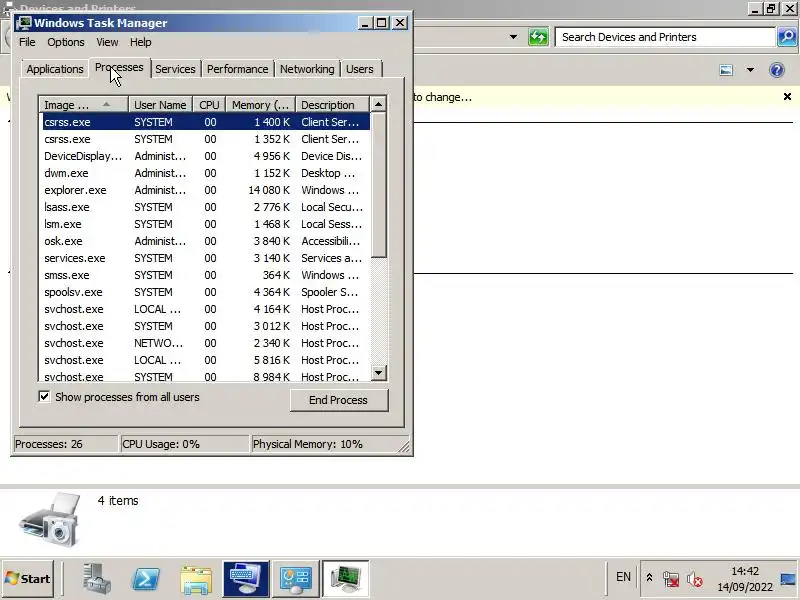The width and height of the screenshot is (800, 600).
Task: Select the DeviceDisplay... process row
Action: click(x=206, y=156)
